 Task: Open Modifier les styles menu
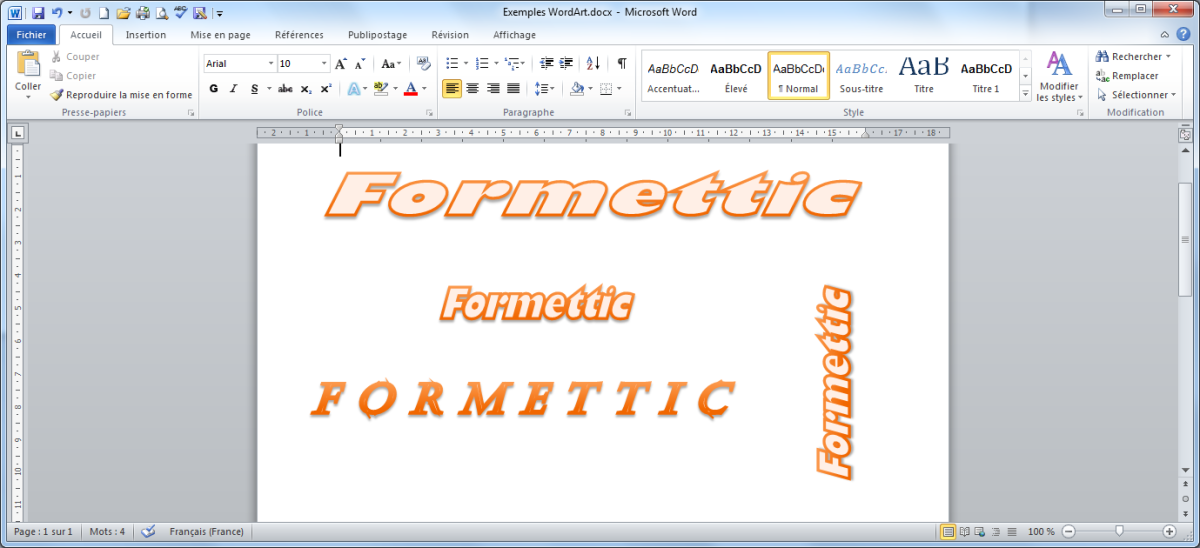pos(1059,78)
